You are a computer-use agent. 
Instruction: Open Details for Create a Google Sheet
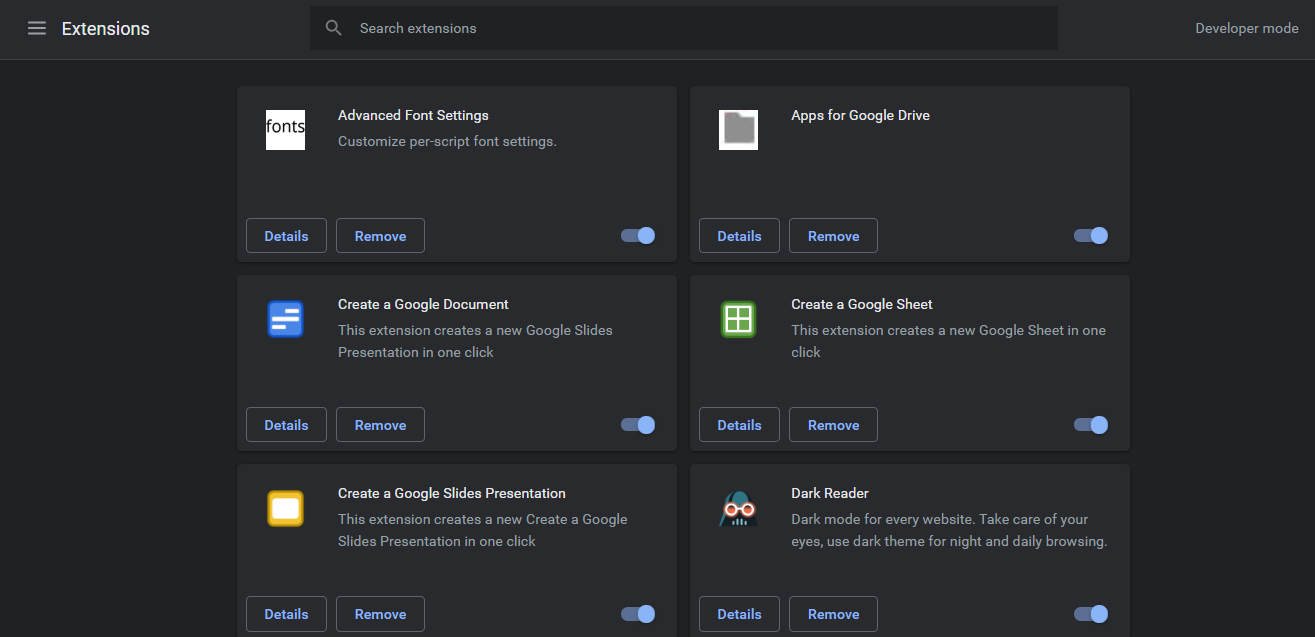click(739, 425)
